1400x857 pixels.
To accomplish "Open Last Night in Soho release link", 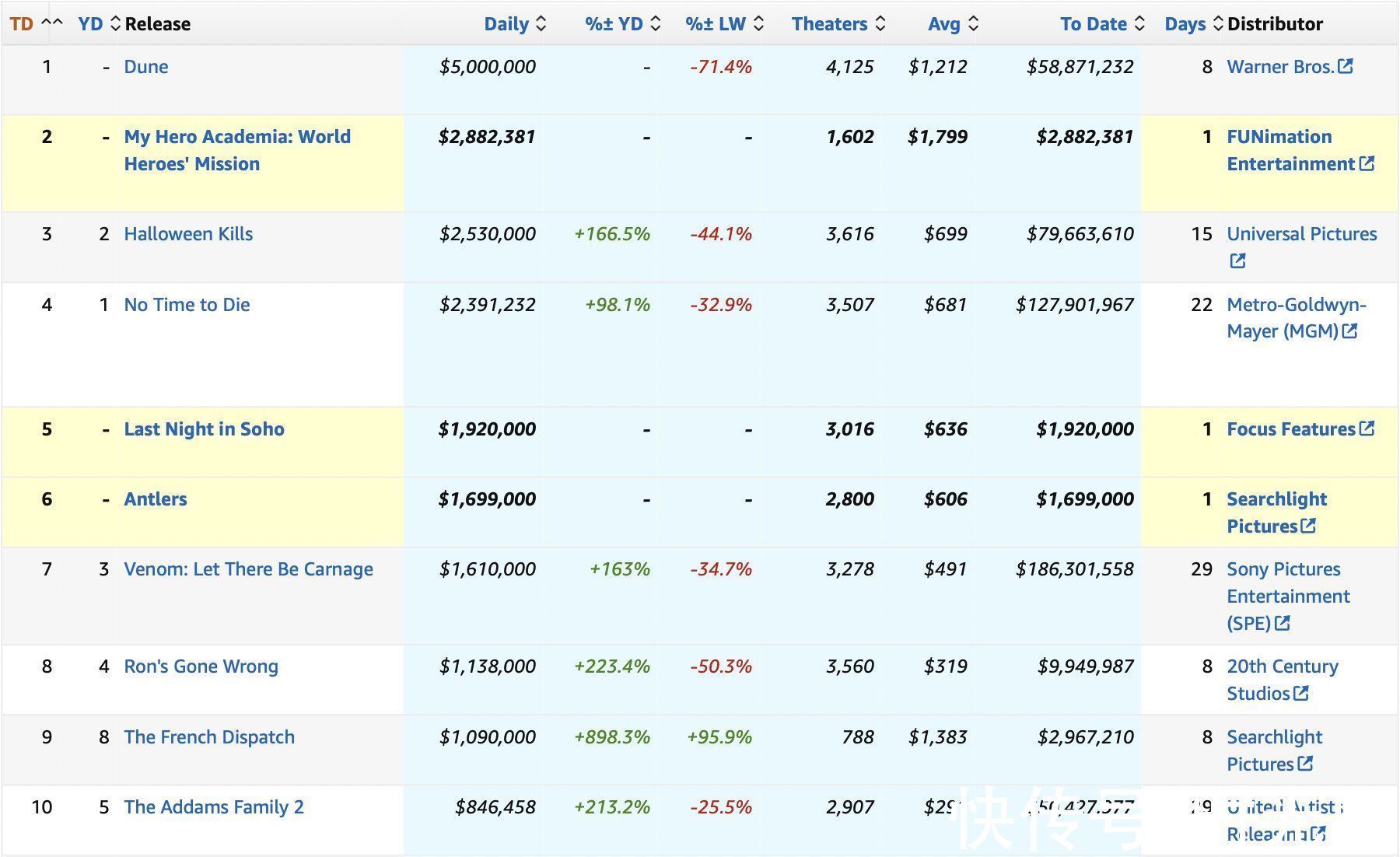I will 204,429.
